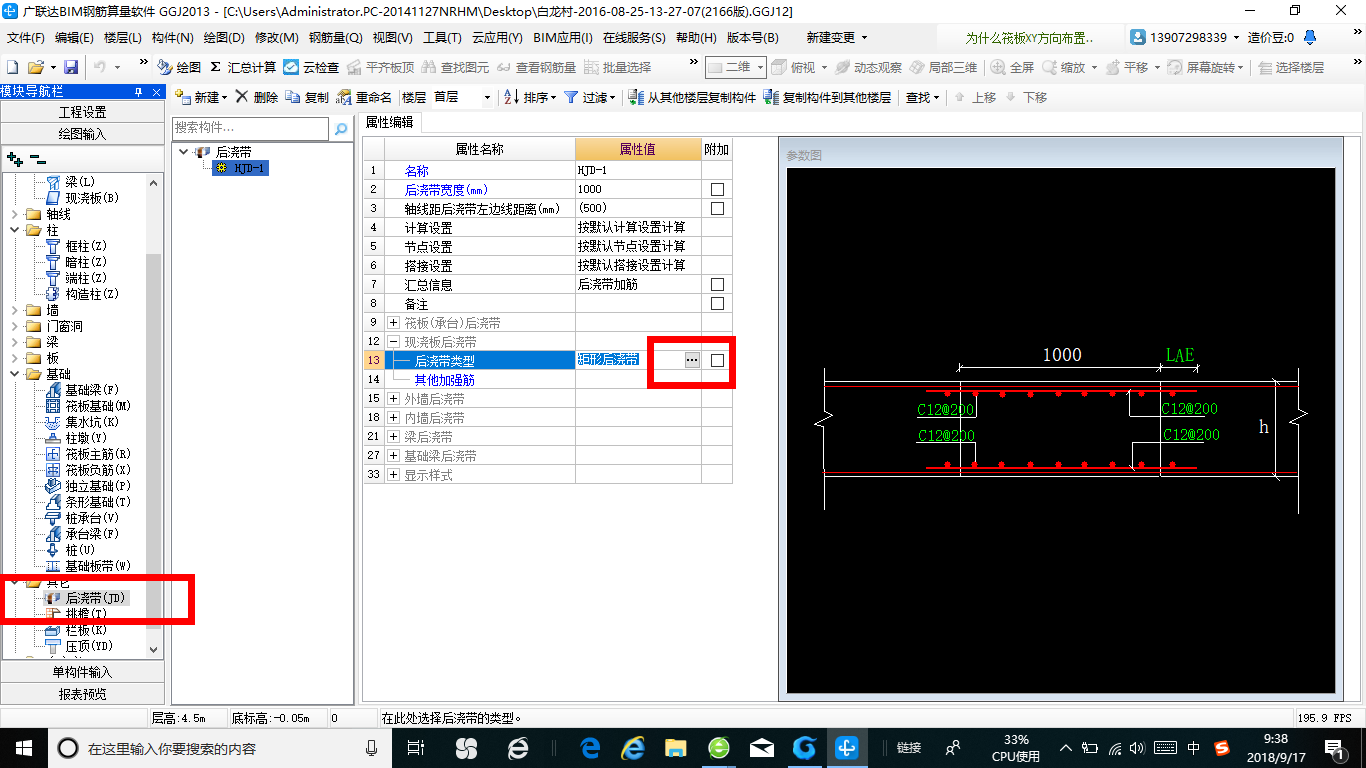Open 过滤 filter dropdown
Viewport: 1366px width, 768px height.
click(590, 97)
